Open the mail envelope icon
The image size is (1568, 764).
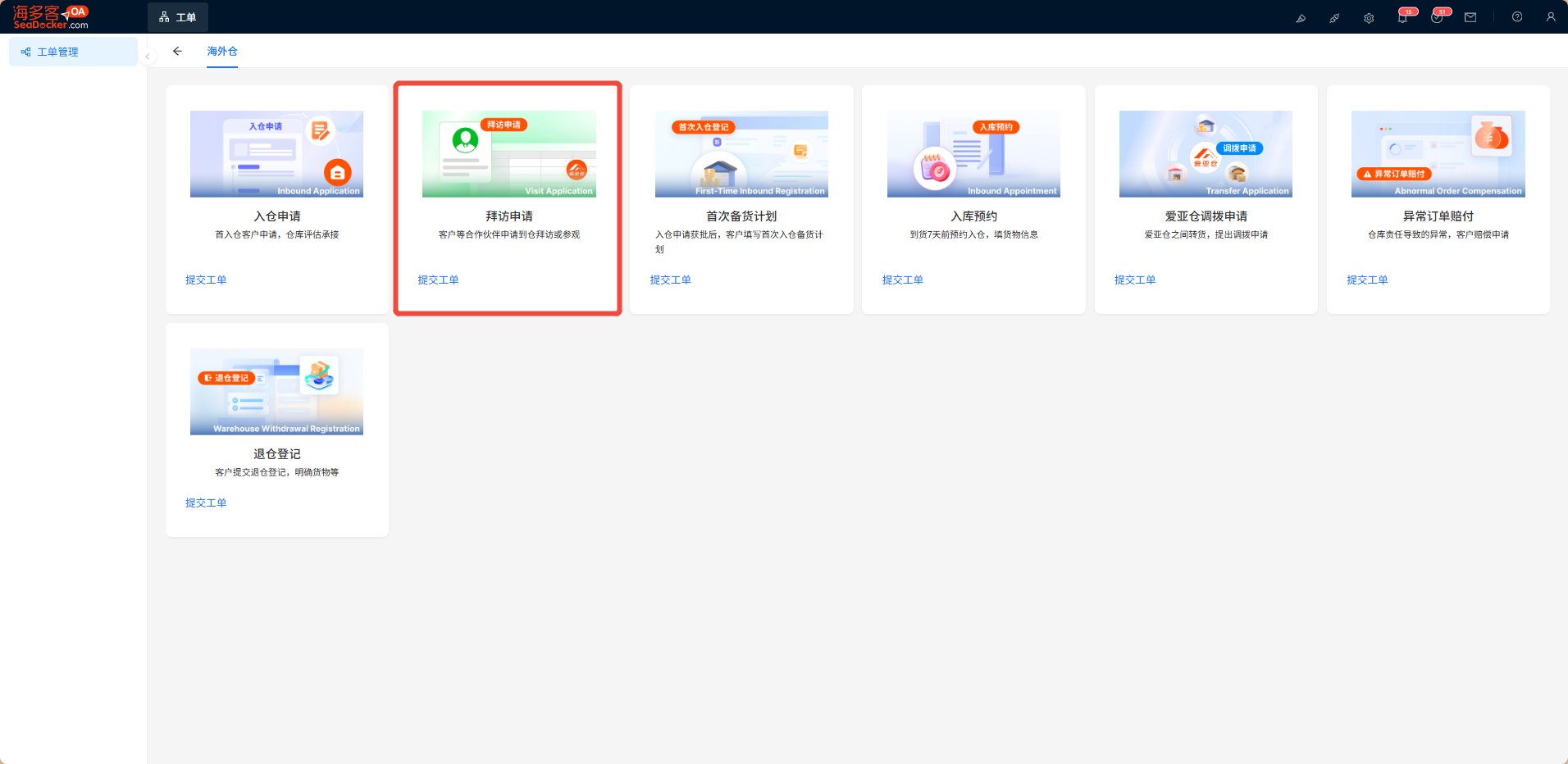click(1470, 17)
